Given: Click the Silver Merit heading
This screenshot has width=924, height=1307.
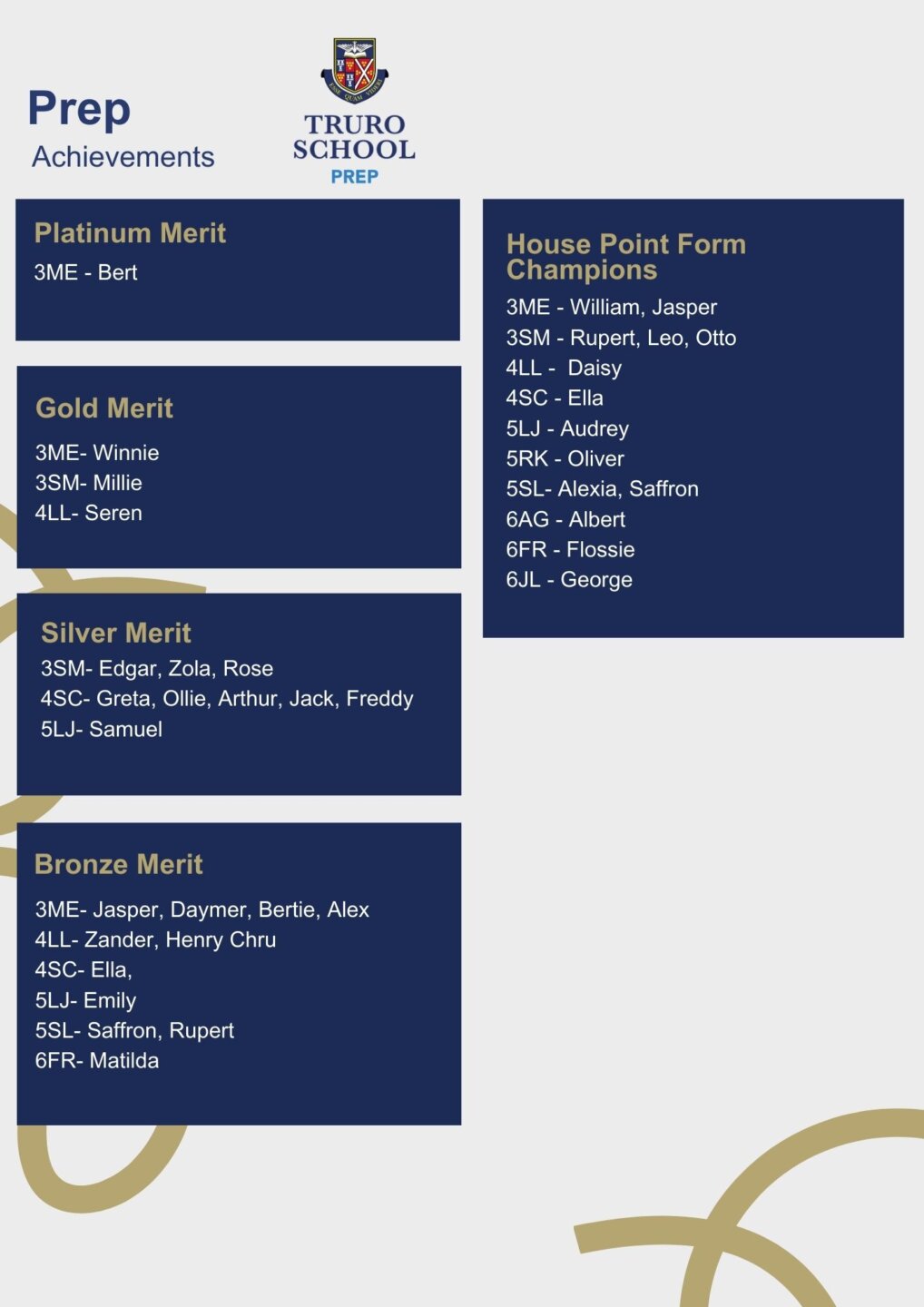Looking at the screenshot, I should (116, 633).
